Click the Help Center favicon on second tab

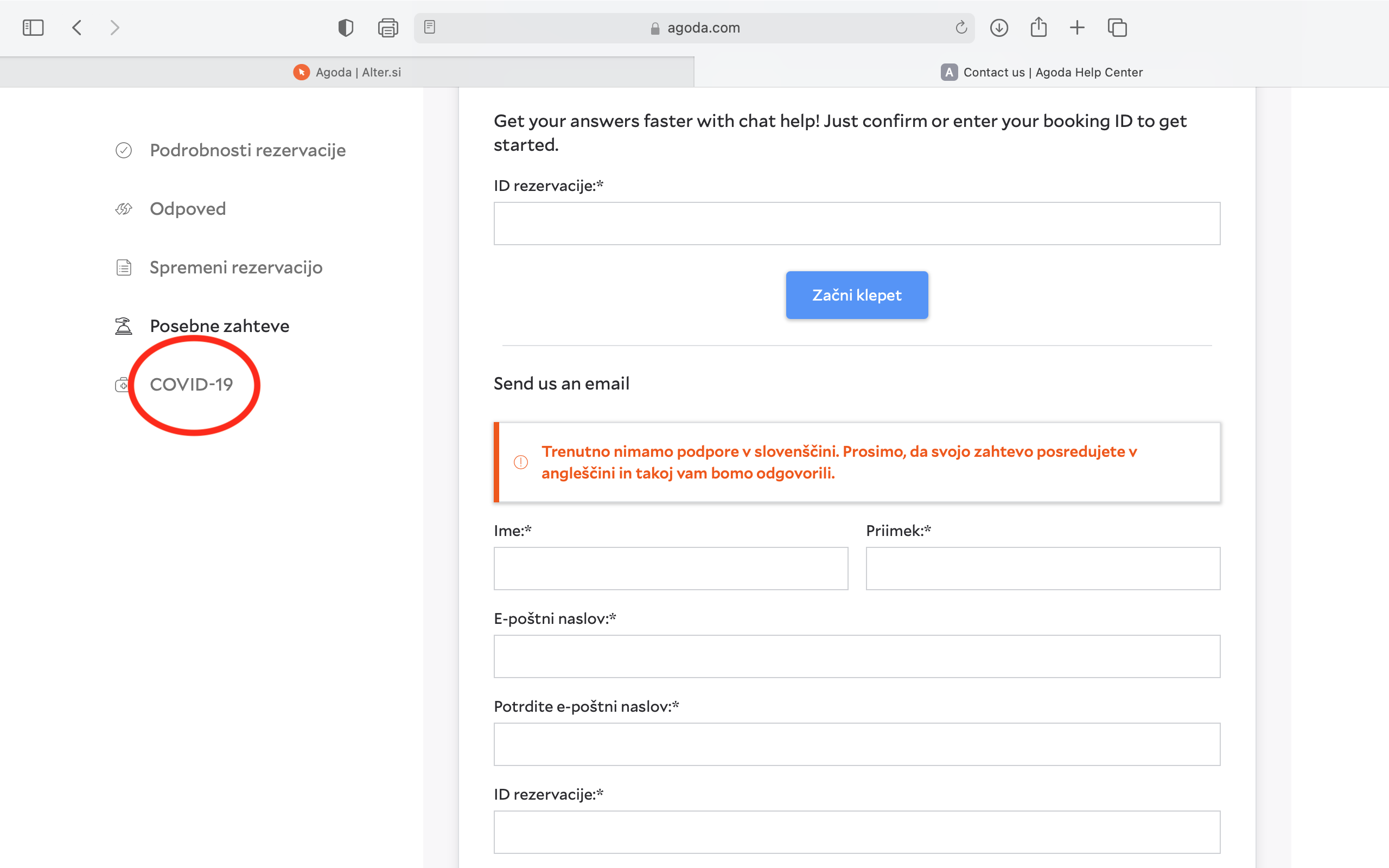tap(949, 72)
